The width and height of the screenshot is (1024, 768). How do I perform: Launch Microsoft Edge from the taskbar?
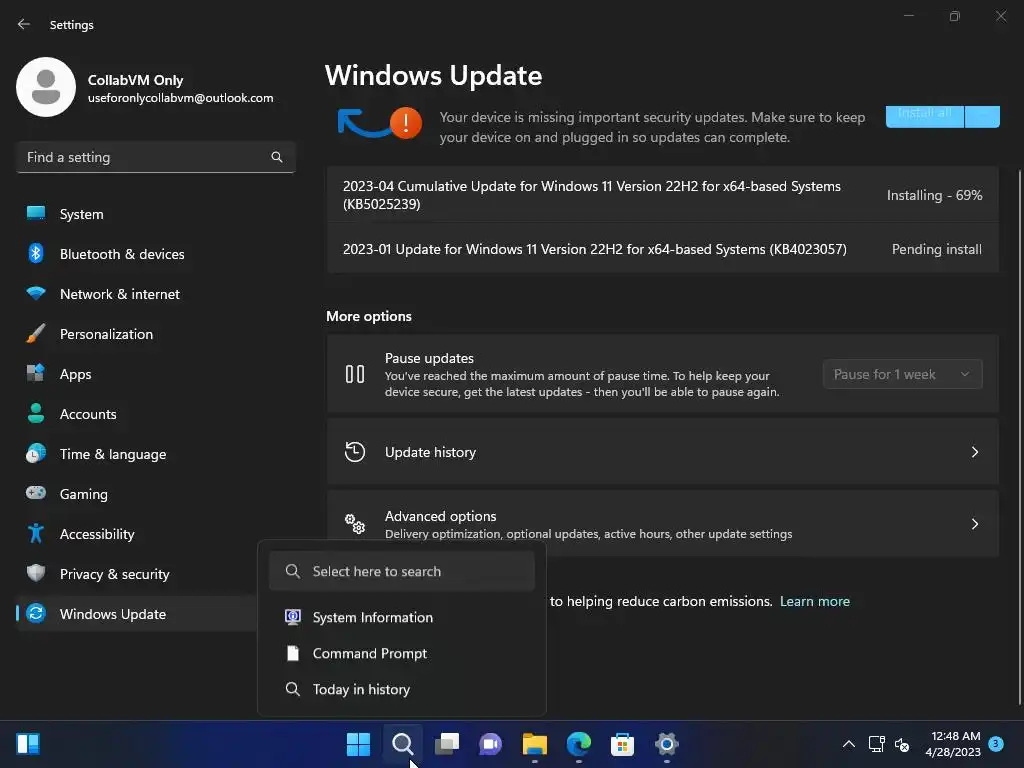(579, 744)
